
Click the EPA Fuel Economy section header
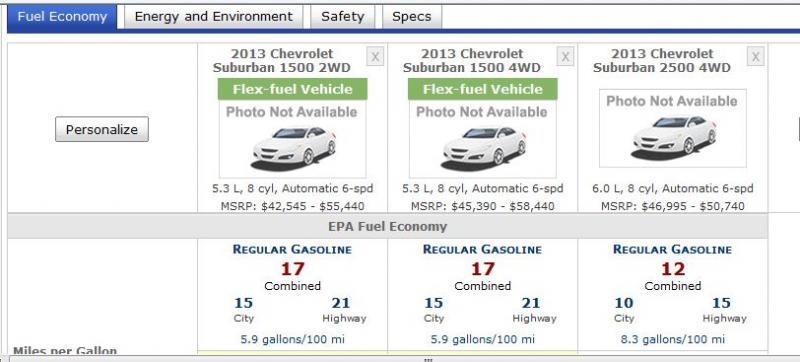[387, 226]
